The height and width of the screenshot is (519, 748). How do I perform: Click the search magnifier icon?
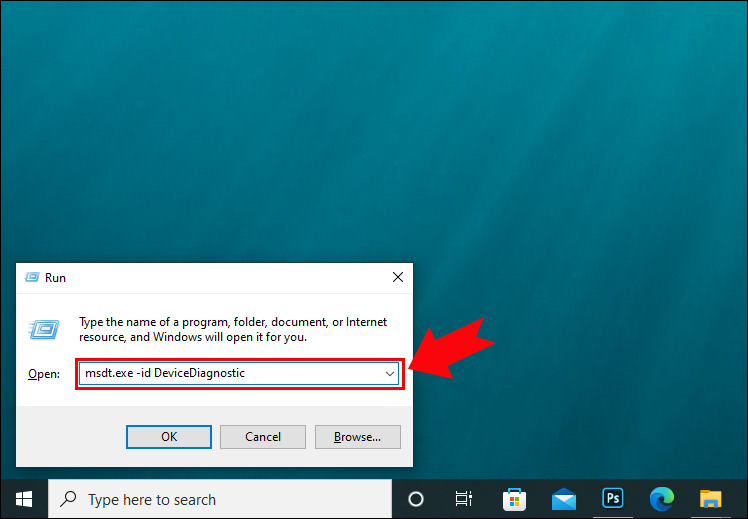coord(68,499)
